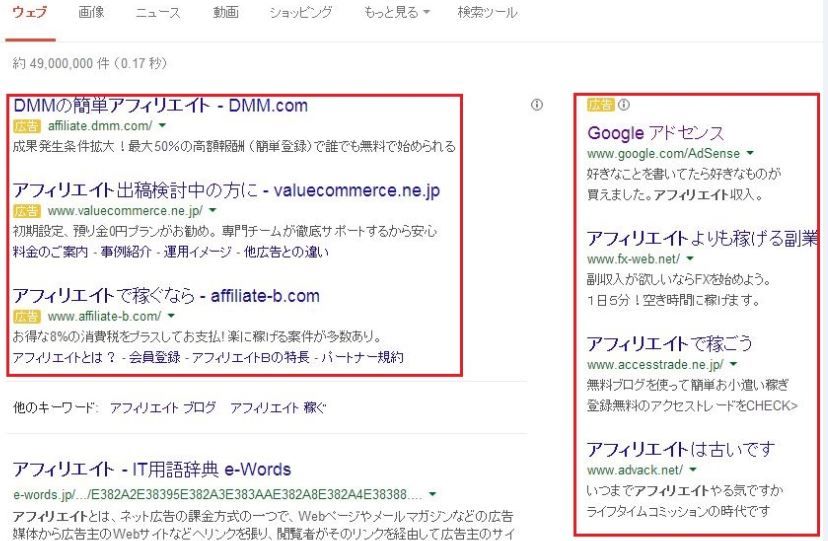Viewport: 828px width, 541px height.
Task: Click the 事例紹介 sitelink
Action: [x=126, y=252]
